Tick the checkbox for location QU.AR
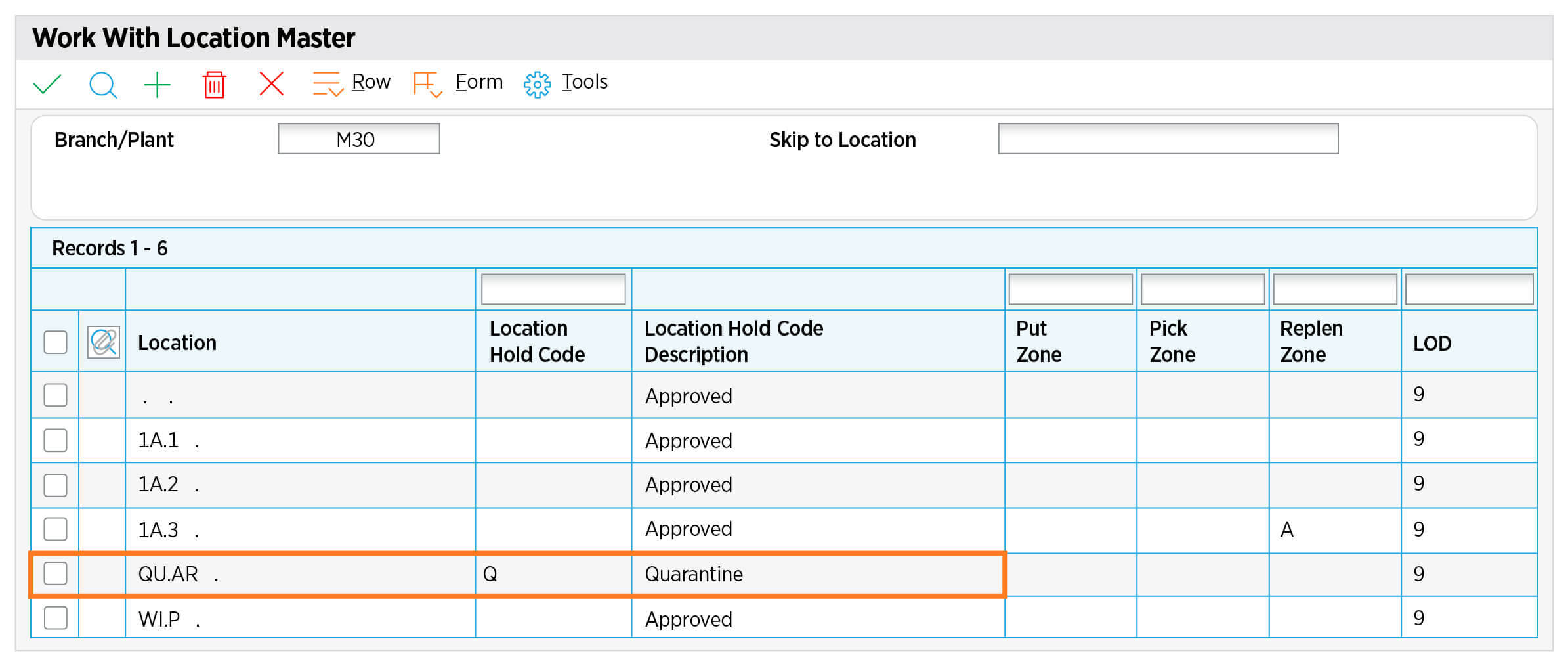 click(56, 573)
